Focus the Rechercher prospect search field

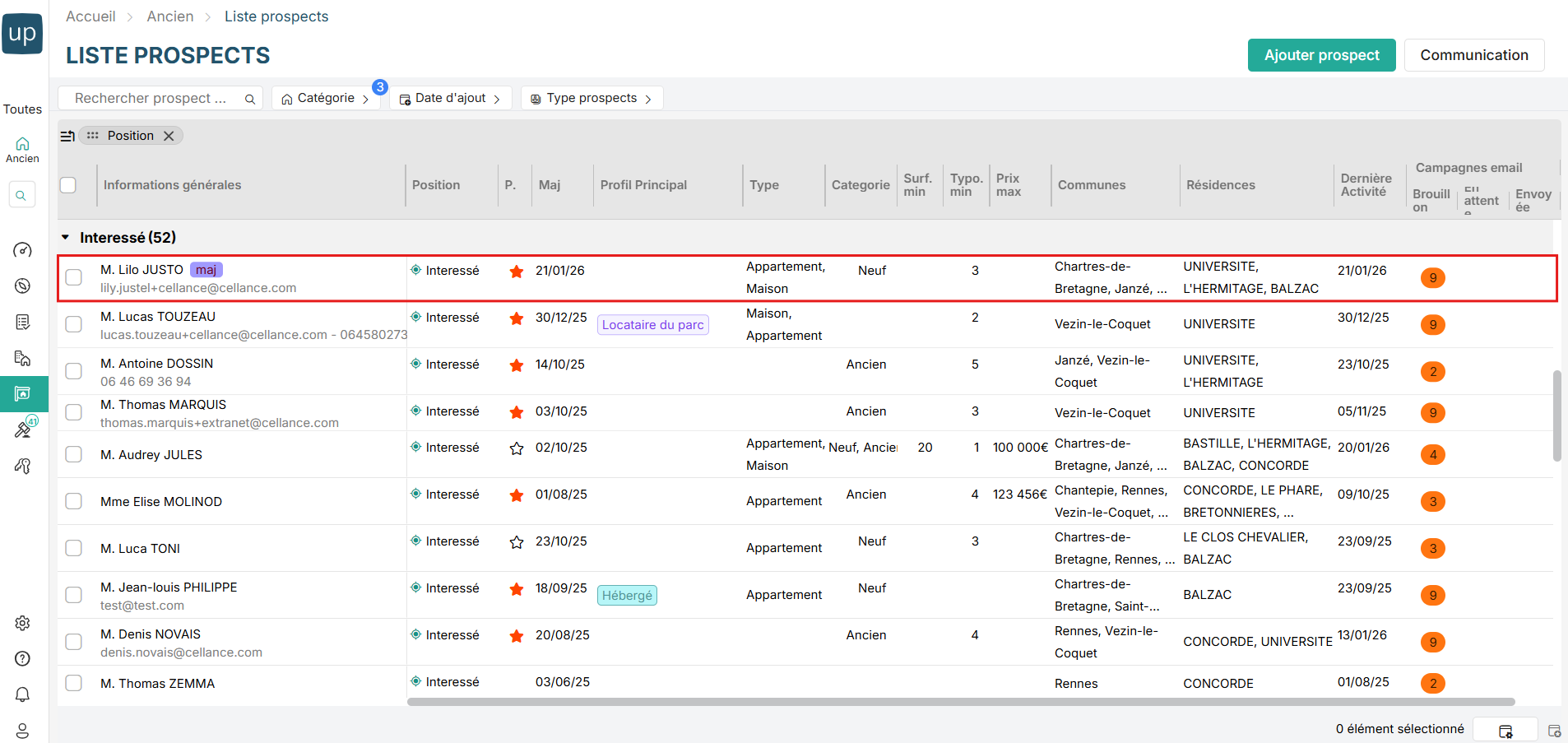pos(151,98)
